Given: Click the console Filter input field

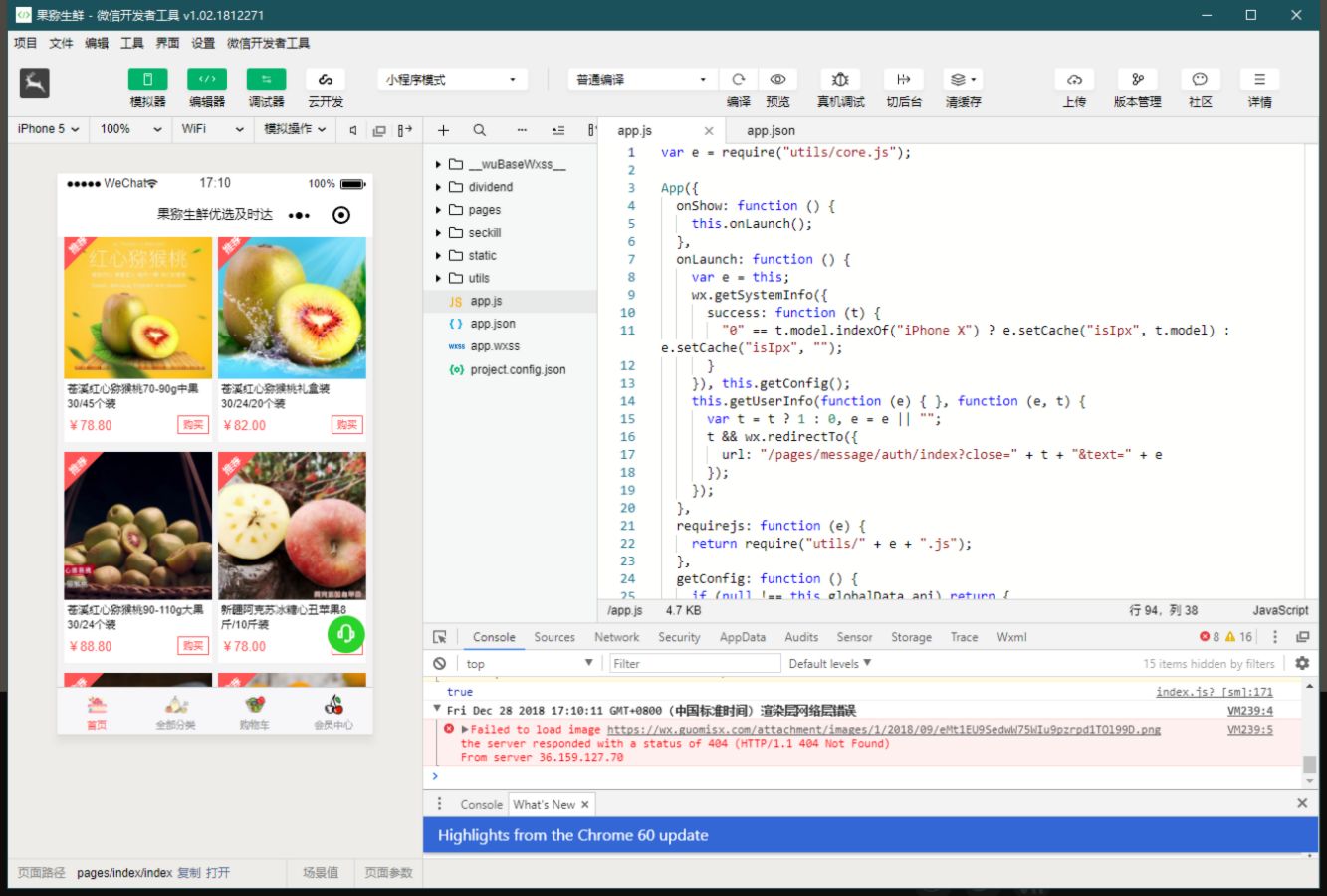Looking at the screenshot, I should click(x=695, y=663).
